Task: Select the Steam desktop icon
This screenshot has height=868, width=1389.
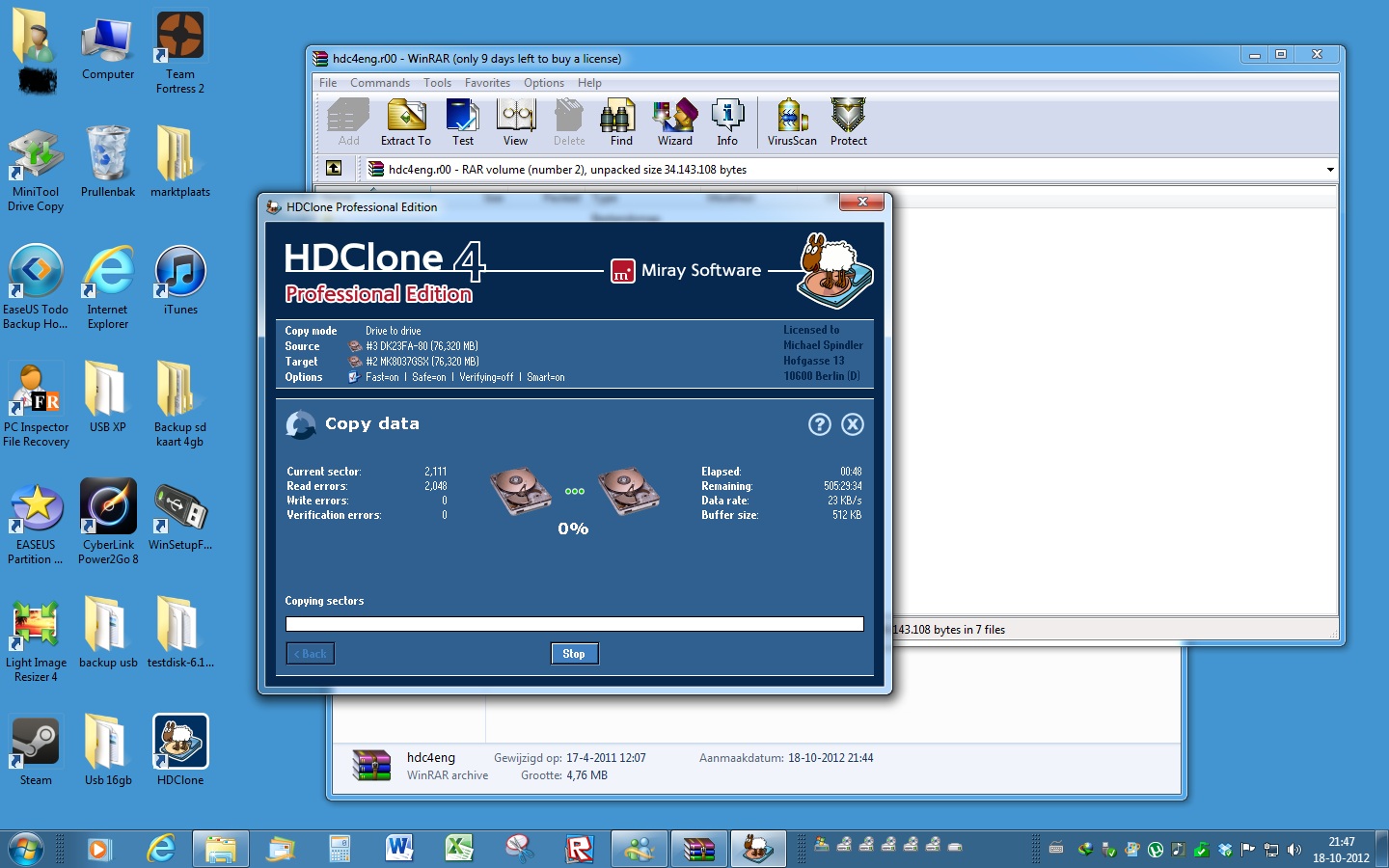Action: (x=36, y=750)
